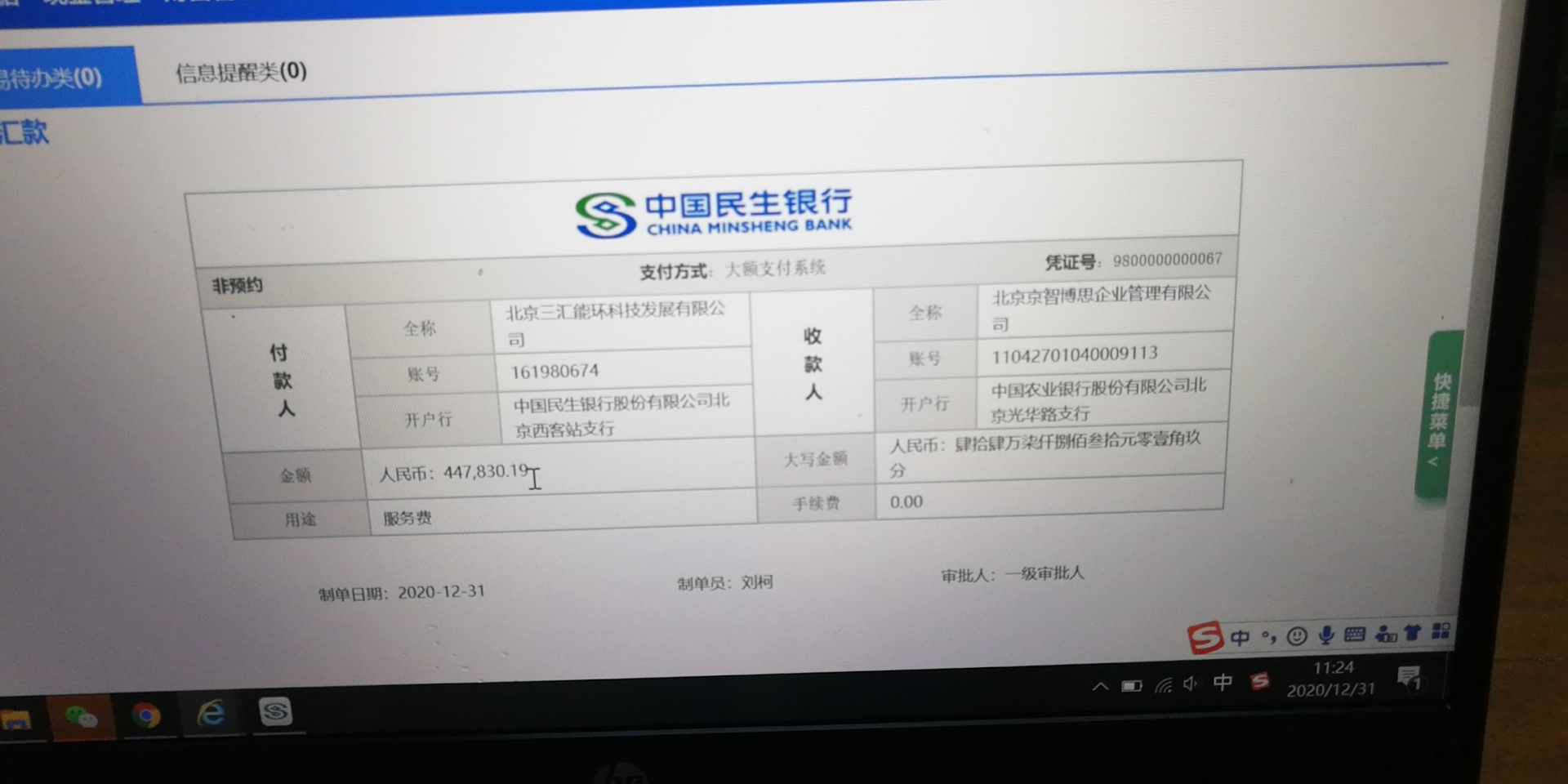
Task: Open the Sogou soft keyboard
Action: 1355,634
